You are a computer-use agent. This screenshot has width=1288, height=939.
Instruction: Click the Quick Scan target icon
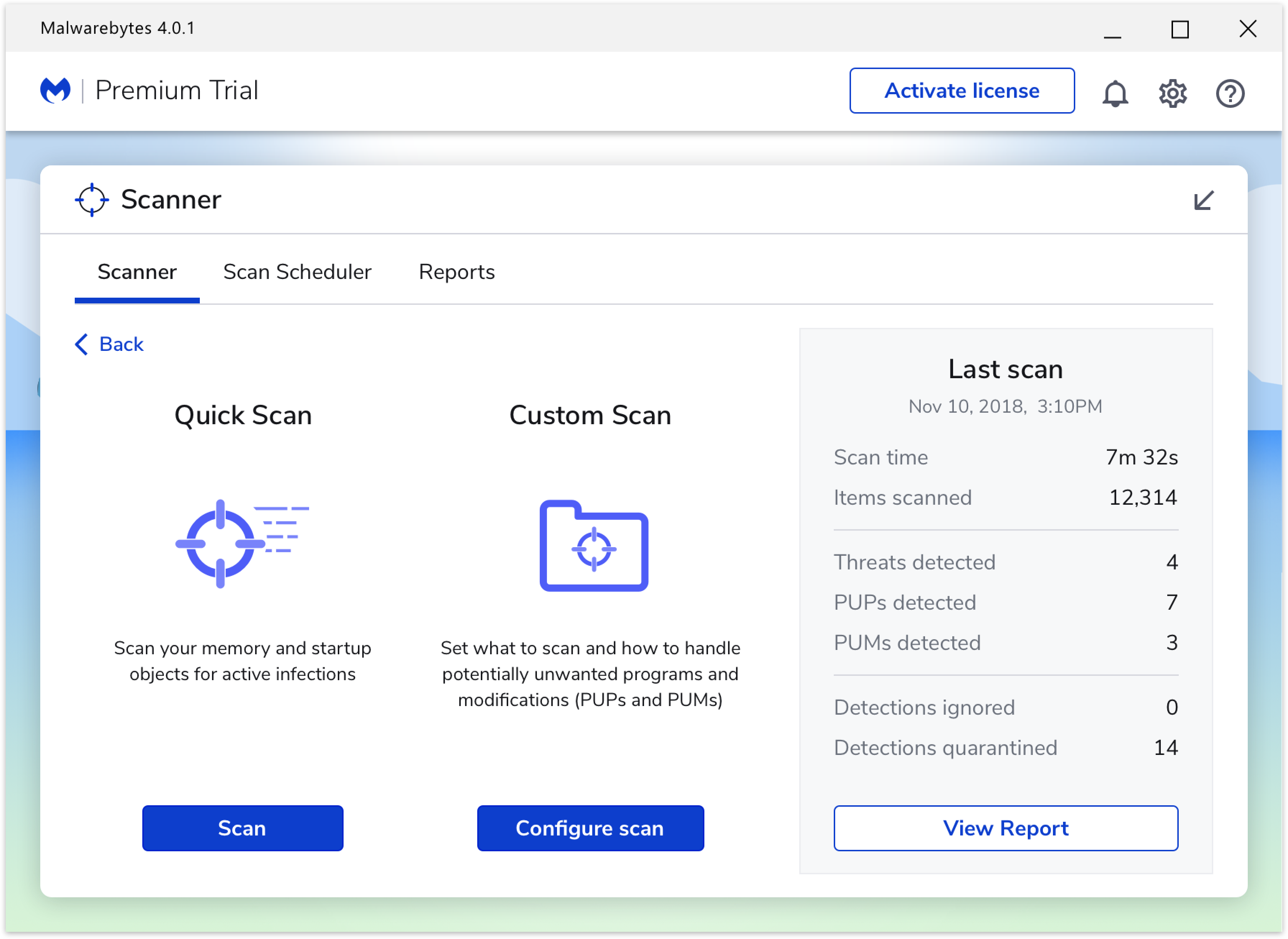(242, 544)
